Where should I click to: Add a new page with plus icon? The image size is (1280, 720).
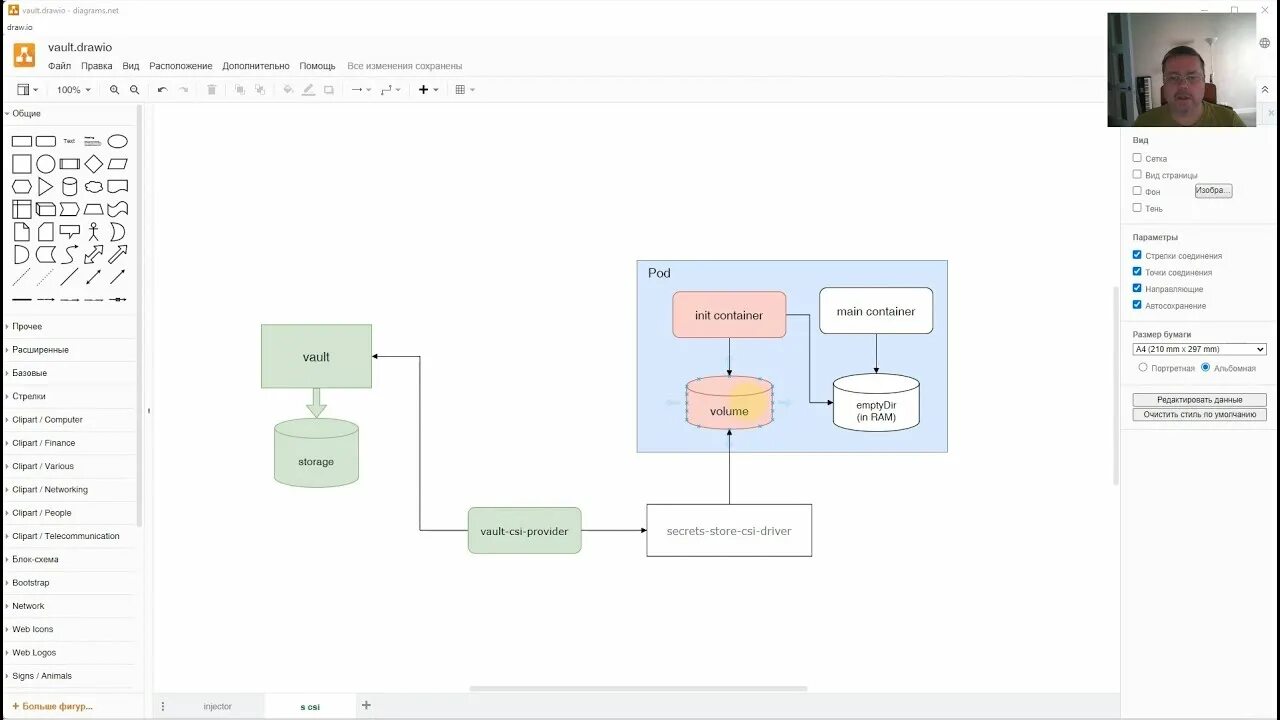pyautogui.click(x=366, y=705)
